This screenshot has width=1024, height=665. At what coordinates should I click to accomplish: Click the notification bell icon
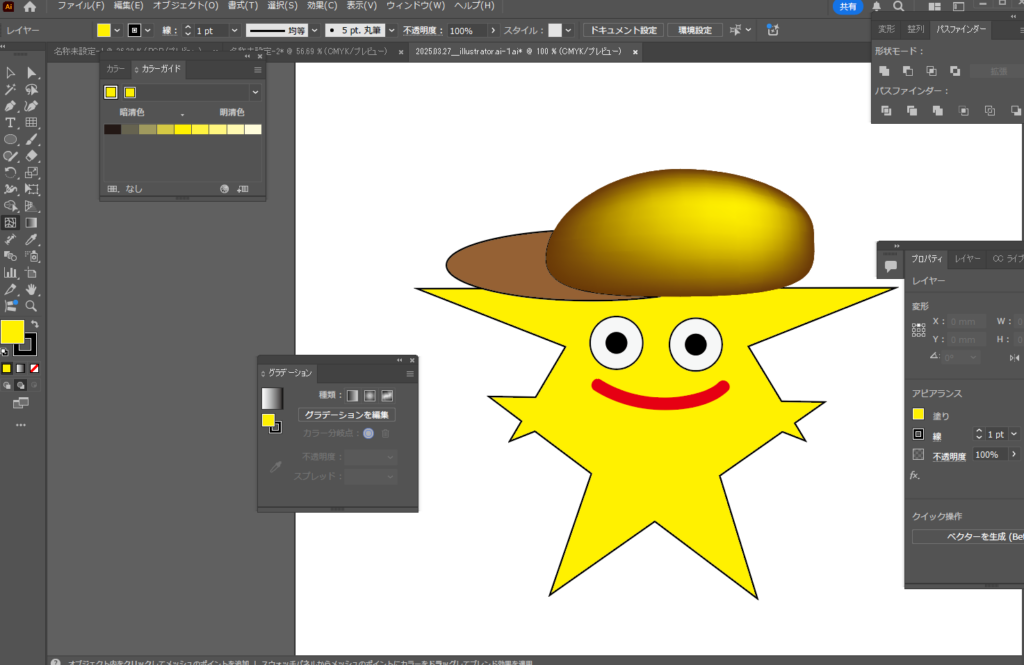(x=877, y=6)
